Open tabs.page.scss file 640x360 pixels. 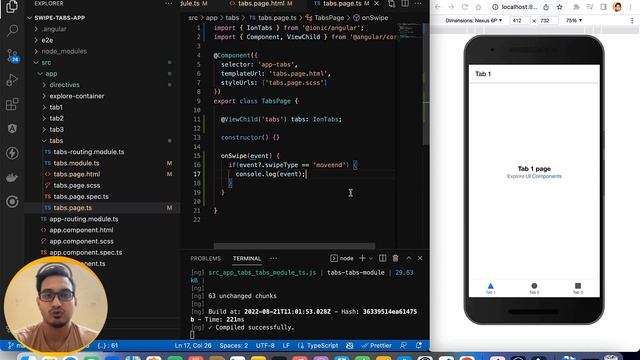(x=77, y=185)
